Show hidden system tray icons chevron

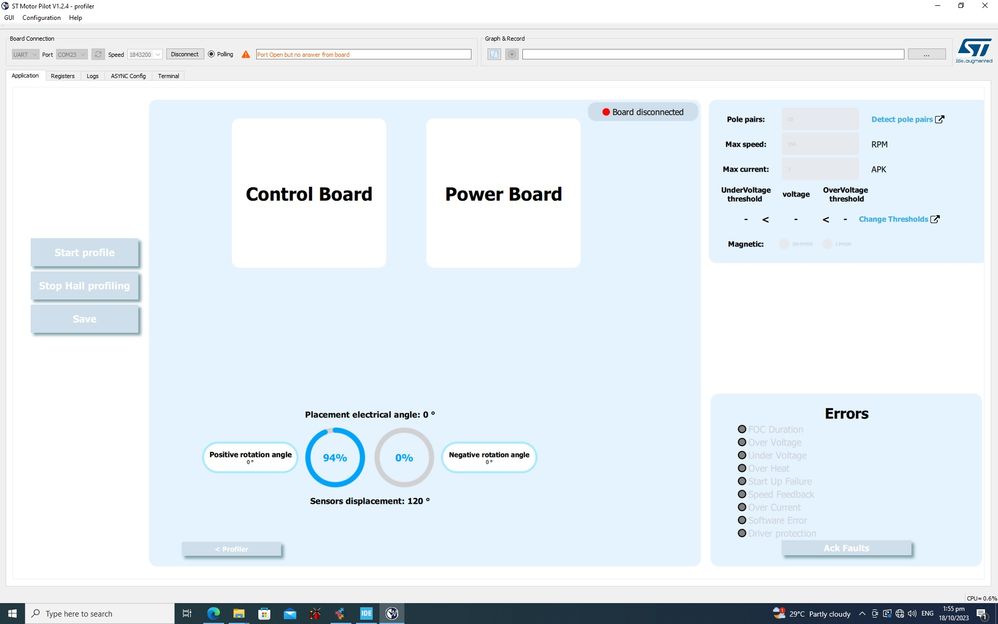tap(862, 614)
